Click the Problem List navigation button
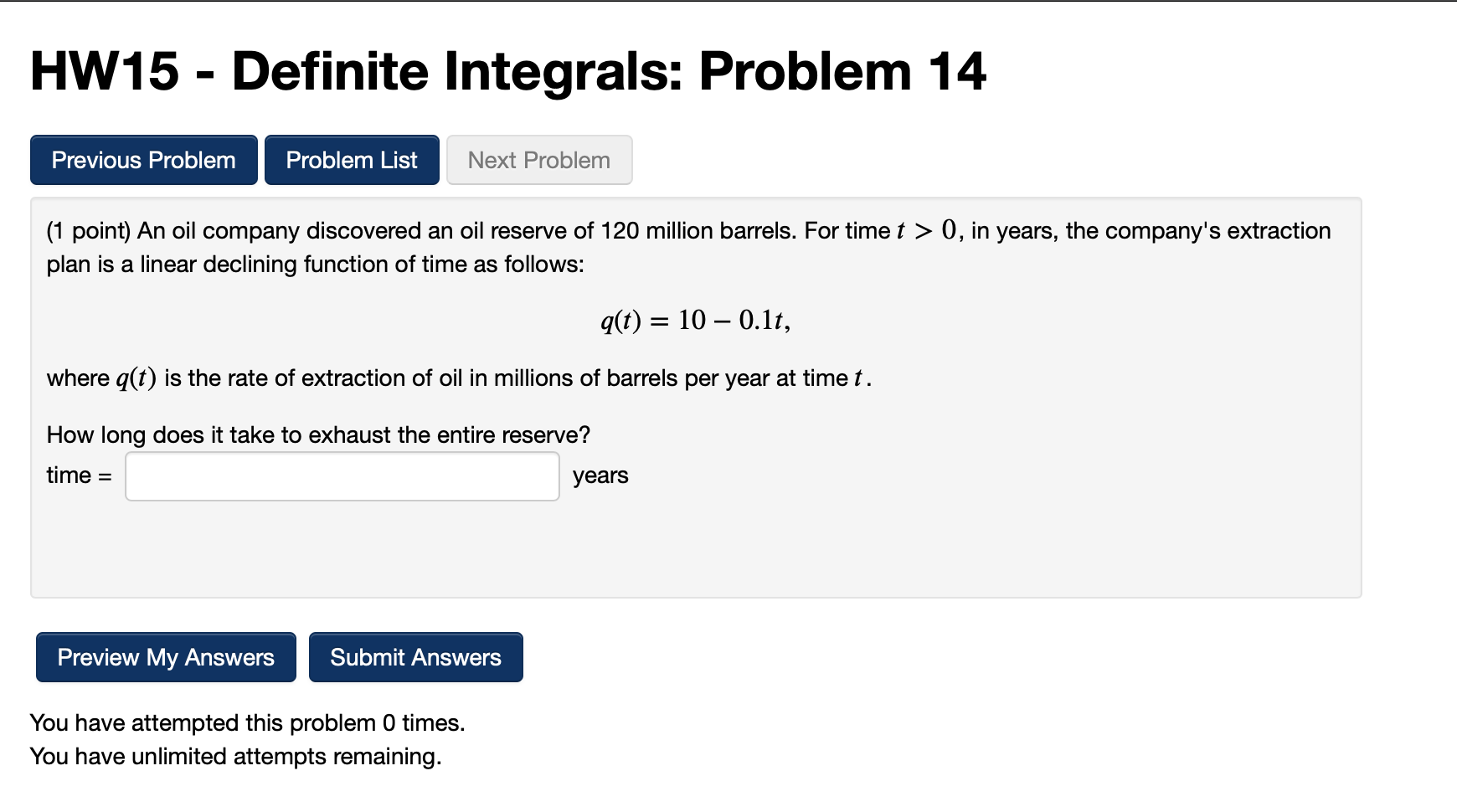1457x812 pixels. tap(351, 159)
